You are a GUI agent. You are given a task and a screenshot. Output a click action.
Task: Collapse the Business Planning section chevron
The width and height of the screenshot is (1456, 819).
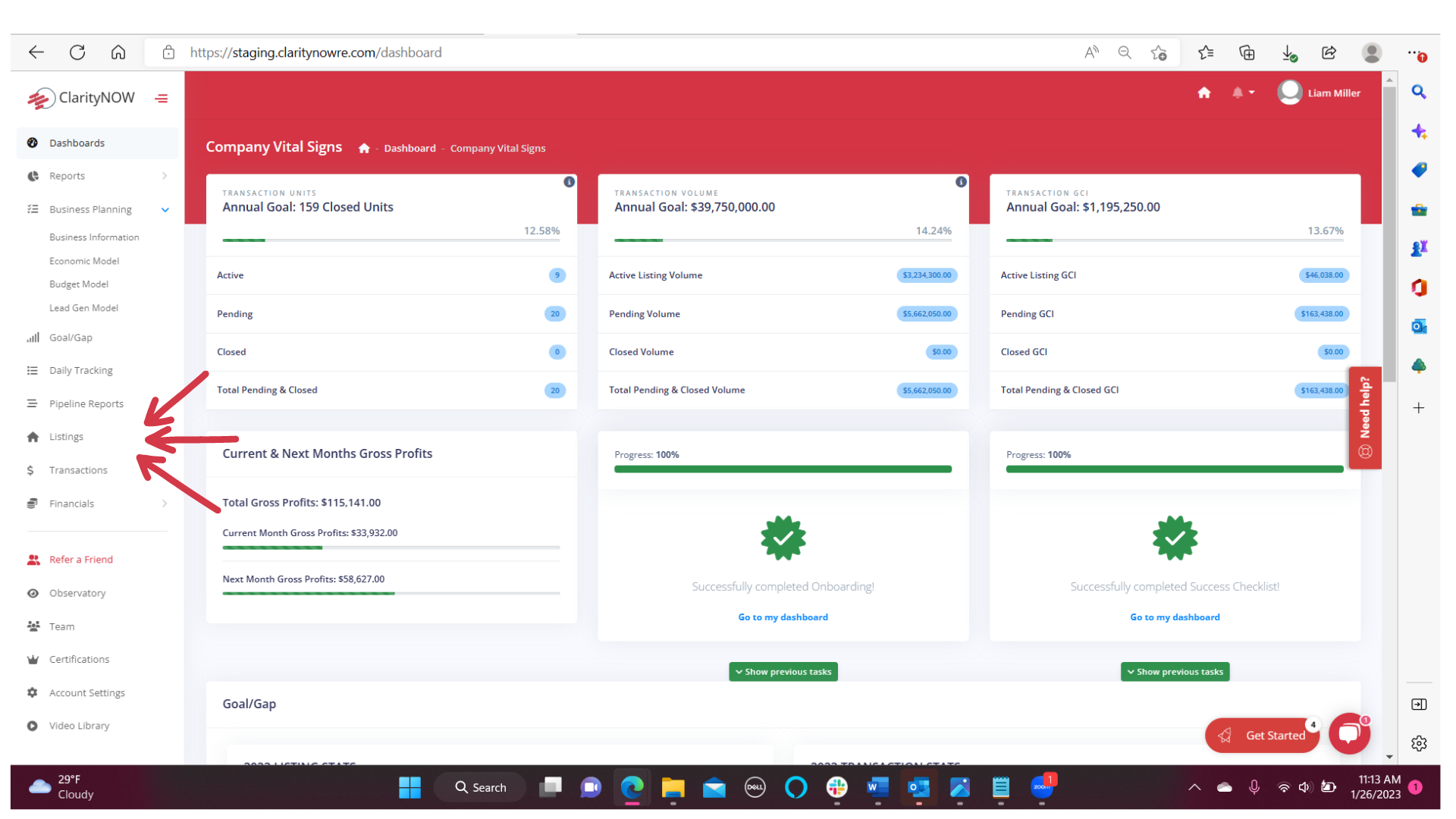(165, 209)
